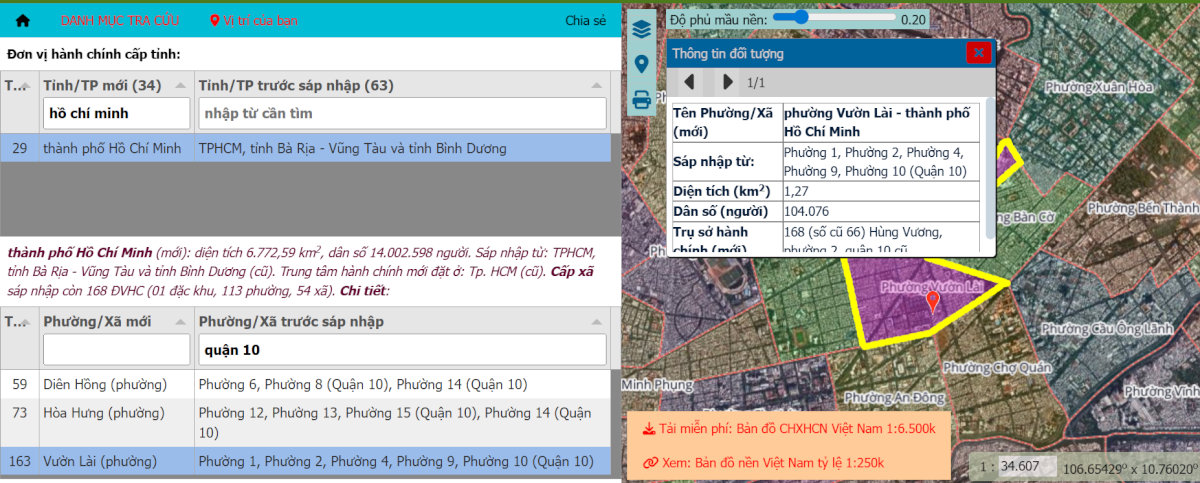Click the Phường/Xã mới filter input field

116,350
